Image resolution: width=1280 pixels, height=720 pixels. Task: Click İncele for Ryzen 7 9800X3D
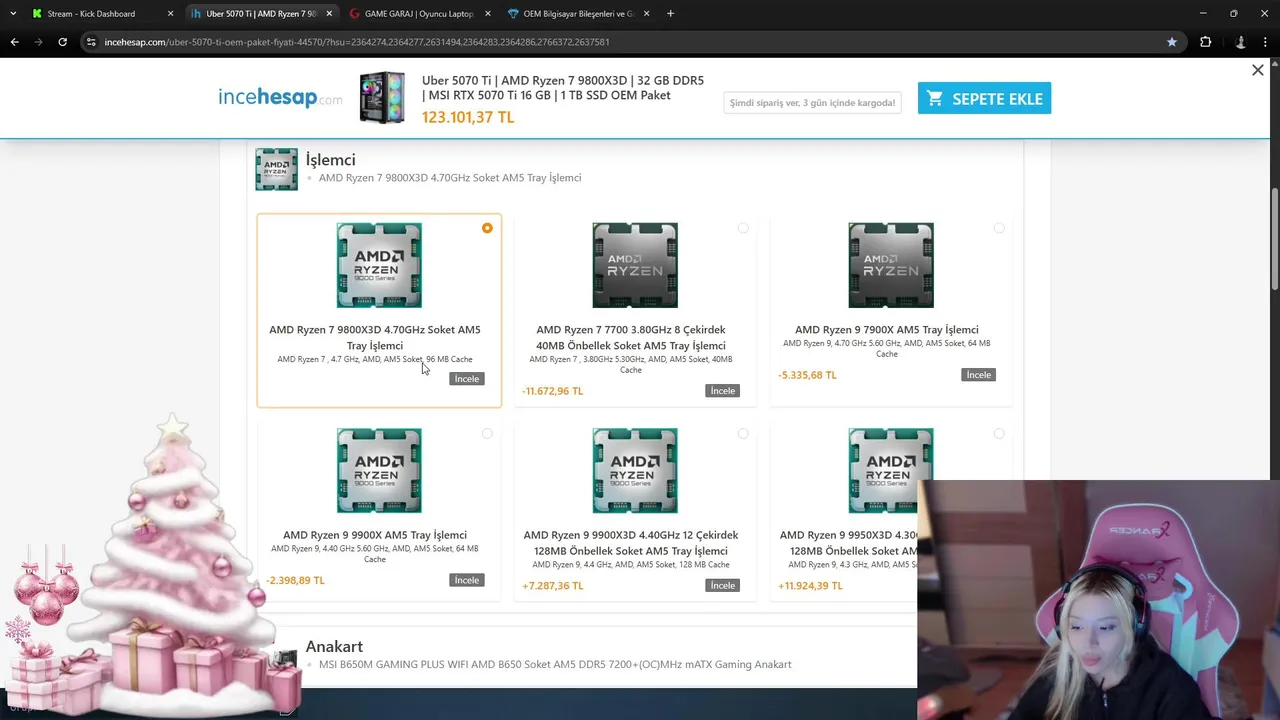tap(467, 379)
